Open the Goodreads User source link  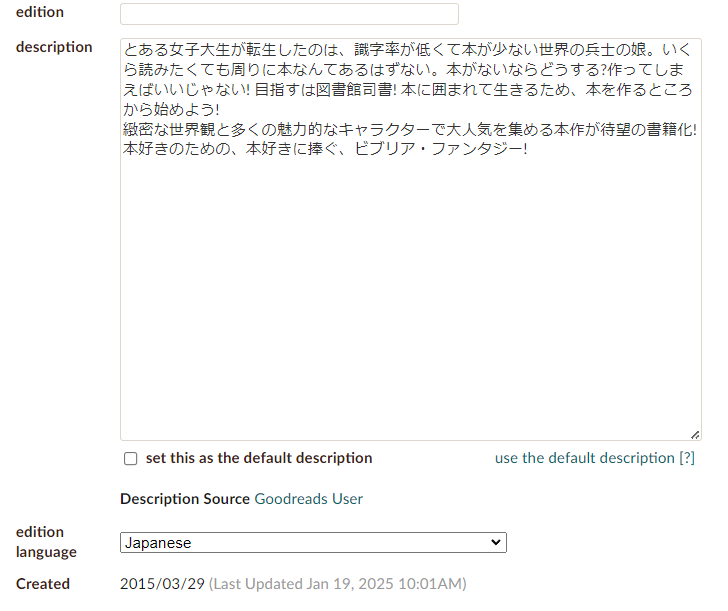pos(308,498)
